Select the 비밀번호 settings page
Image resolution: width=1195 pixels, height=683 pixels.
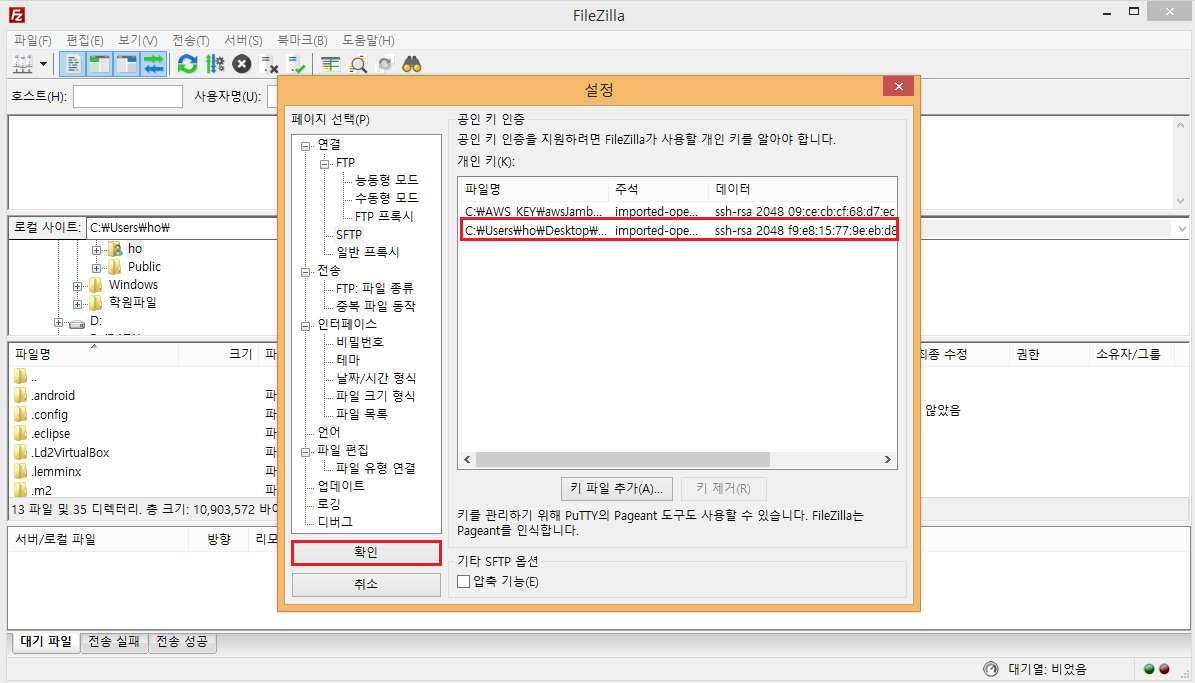(360, 342)
